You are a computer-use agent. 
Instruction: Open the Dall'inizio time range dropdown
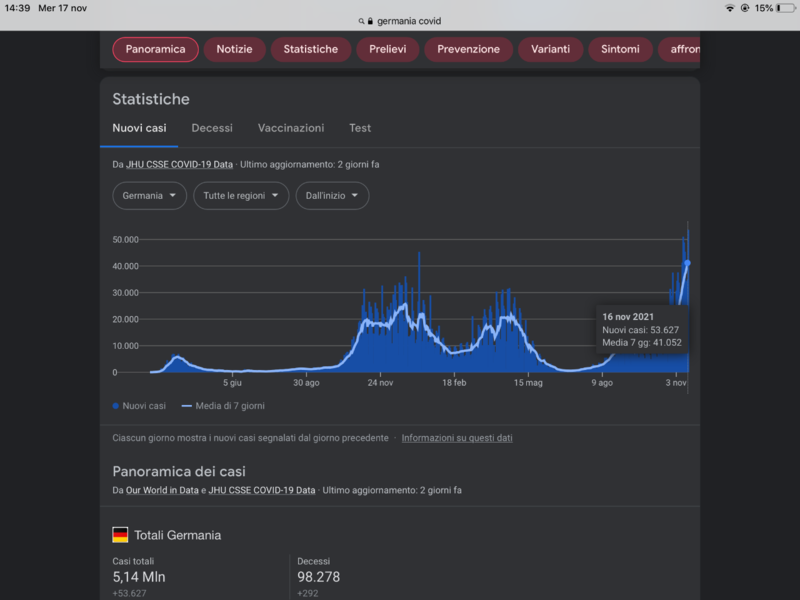(x=332, y=196)
